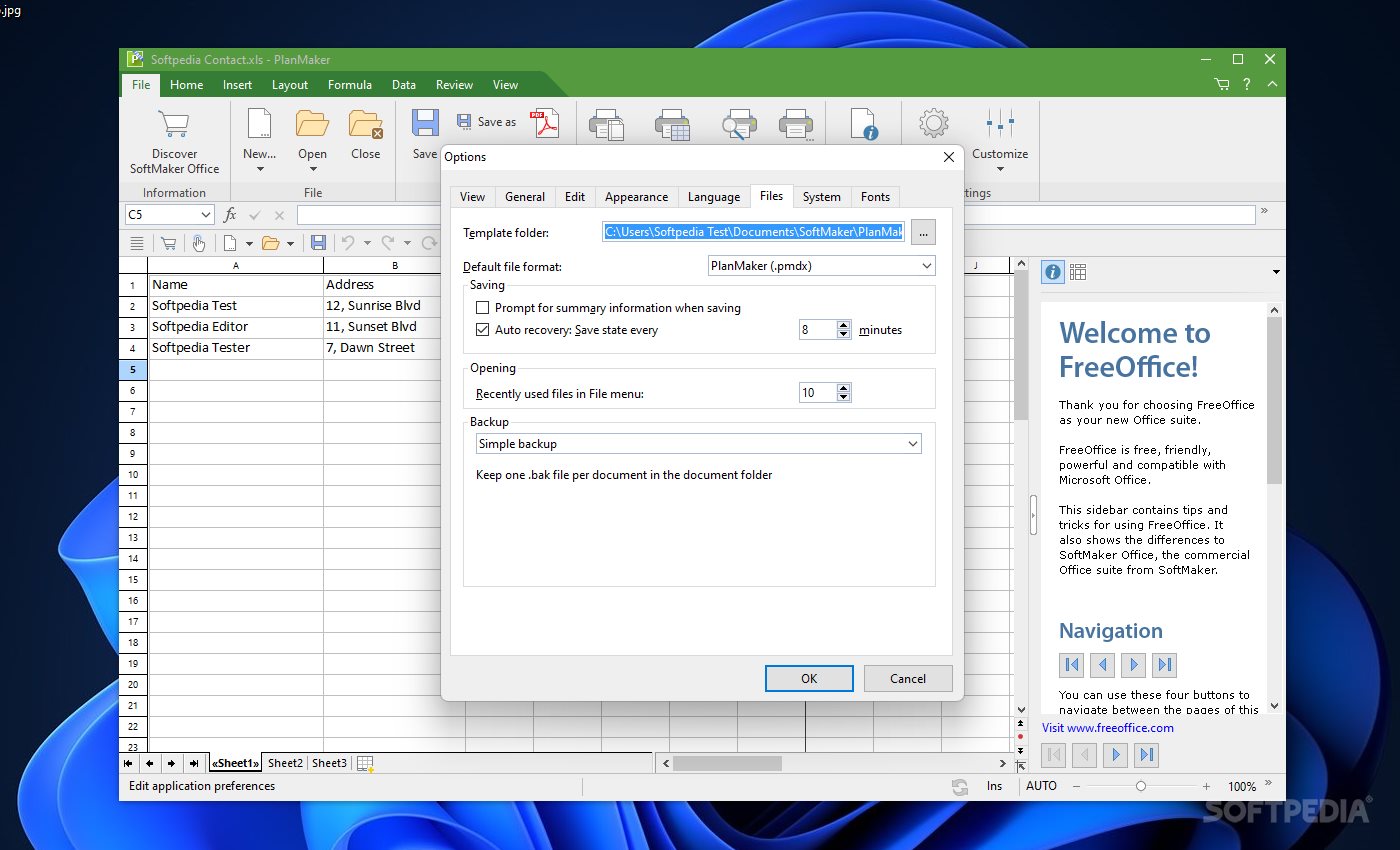Open the cell reference C5 name box dropdown

click(206, 215)
